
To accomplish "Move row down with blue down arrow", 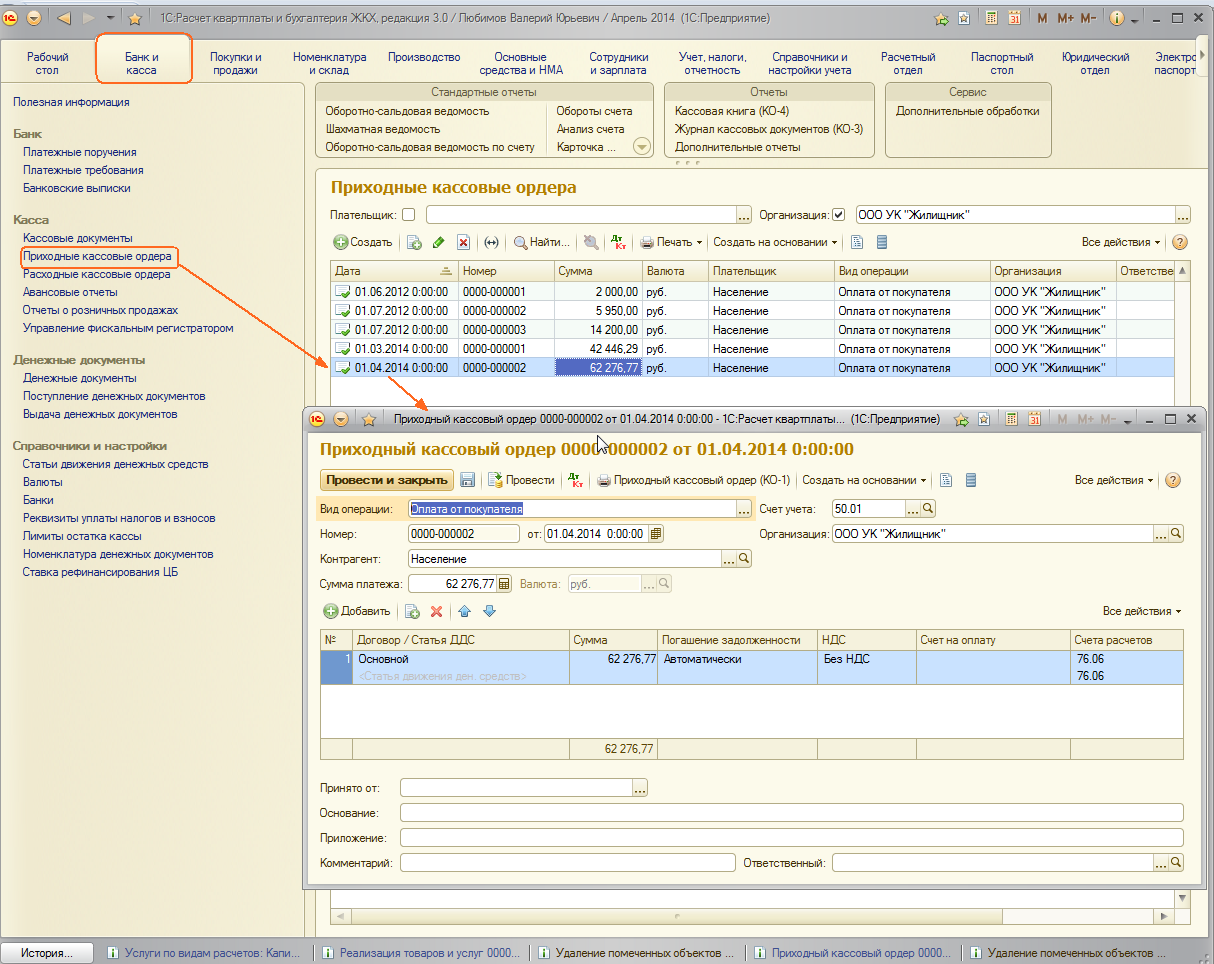I will click(x=489, y=611).
